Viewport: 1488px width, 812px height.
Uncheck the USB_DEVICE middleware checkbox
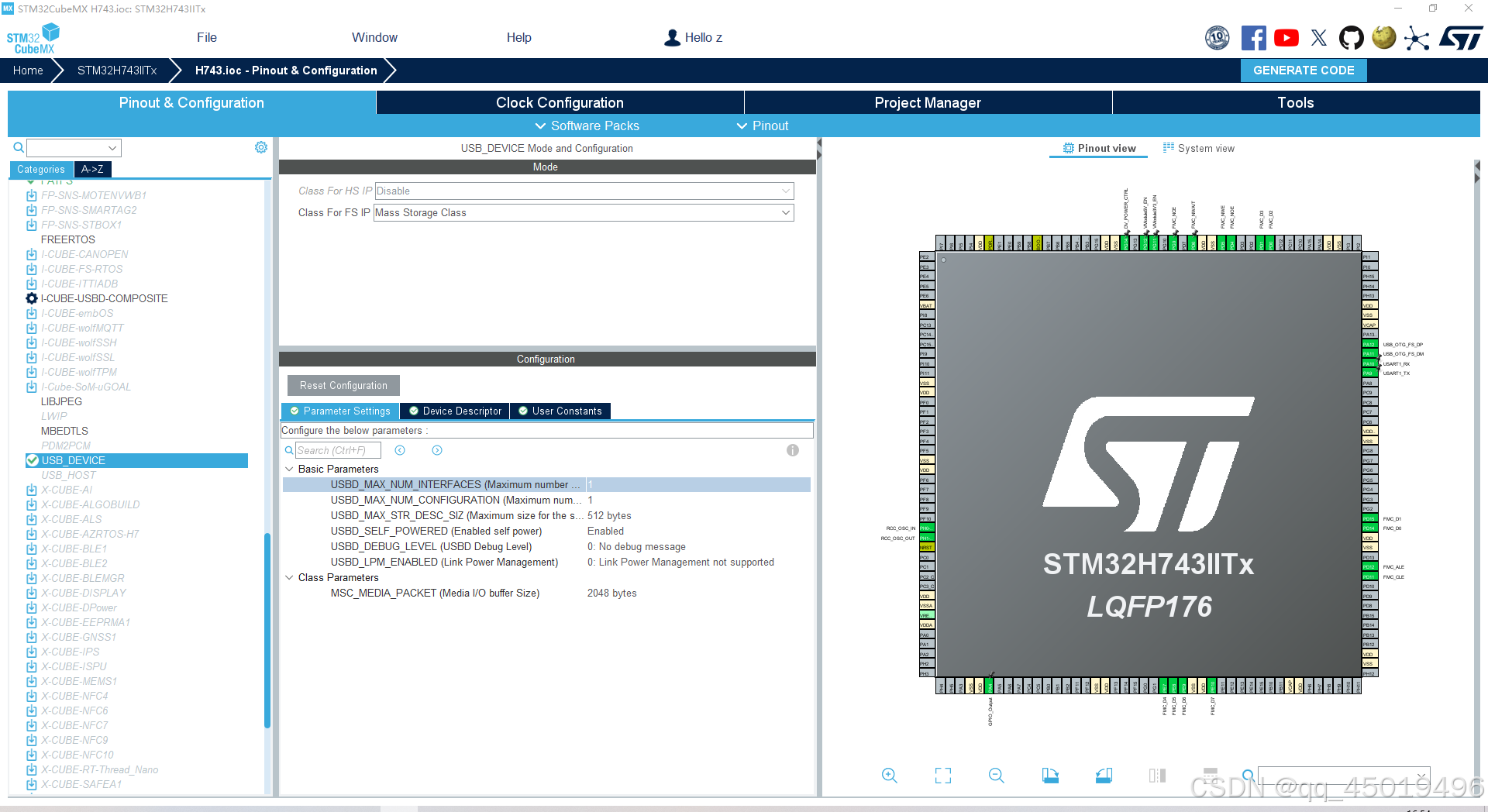click(x=33, y=460)
